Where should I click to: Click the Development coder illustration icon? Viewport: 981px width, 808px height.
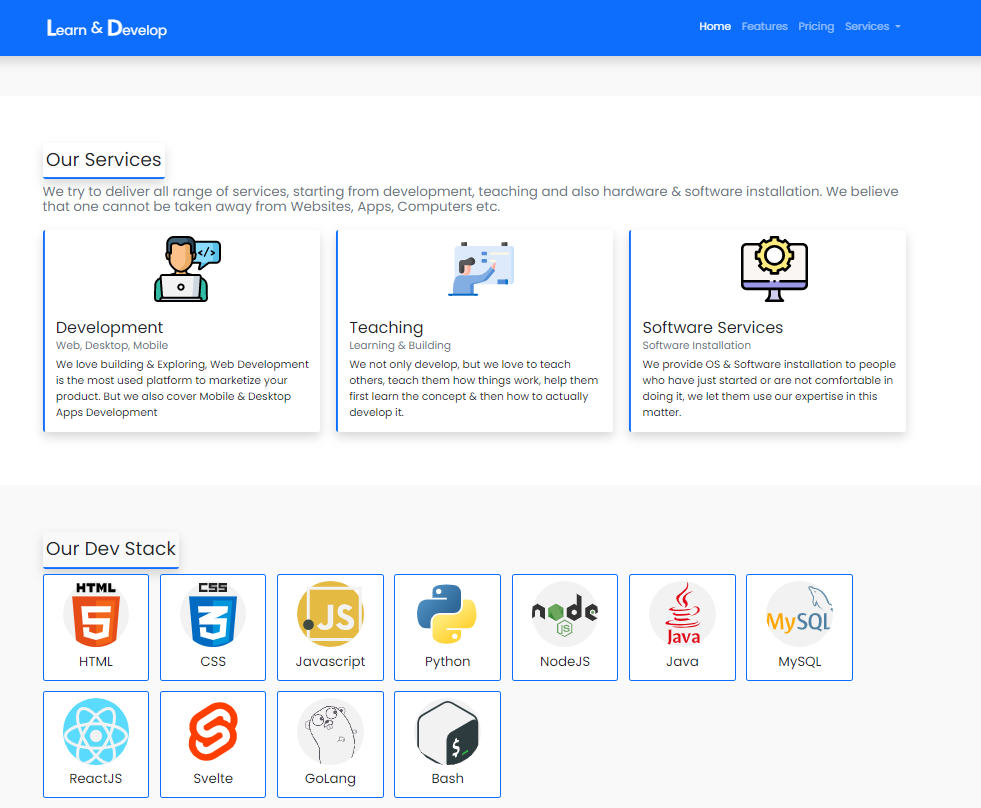coord(187,269)
